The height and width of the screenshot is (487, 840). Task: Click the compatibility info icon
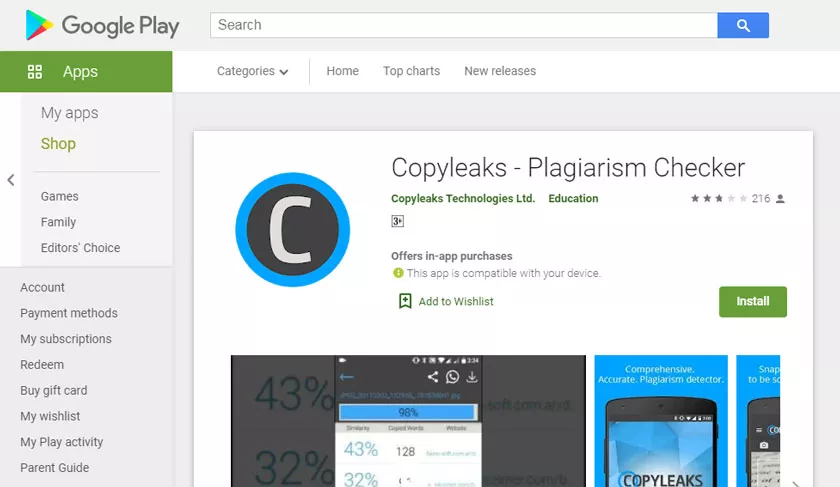(398, 273)
